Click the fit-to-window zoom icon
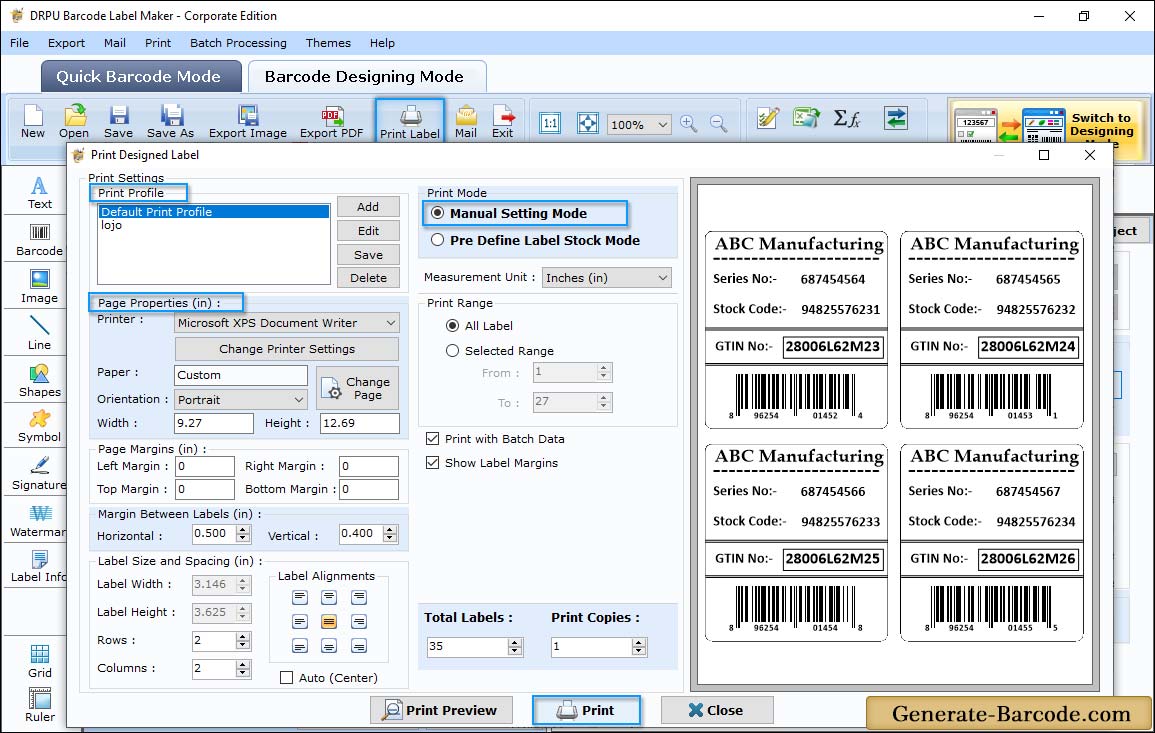The height and width of the screenshot is (733, 1155). (588, 123)
